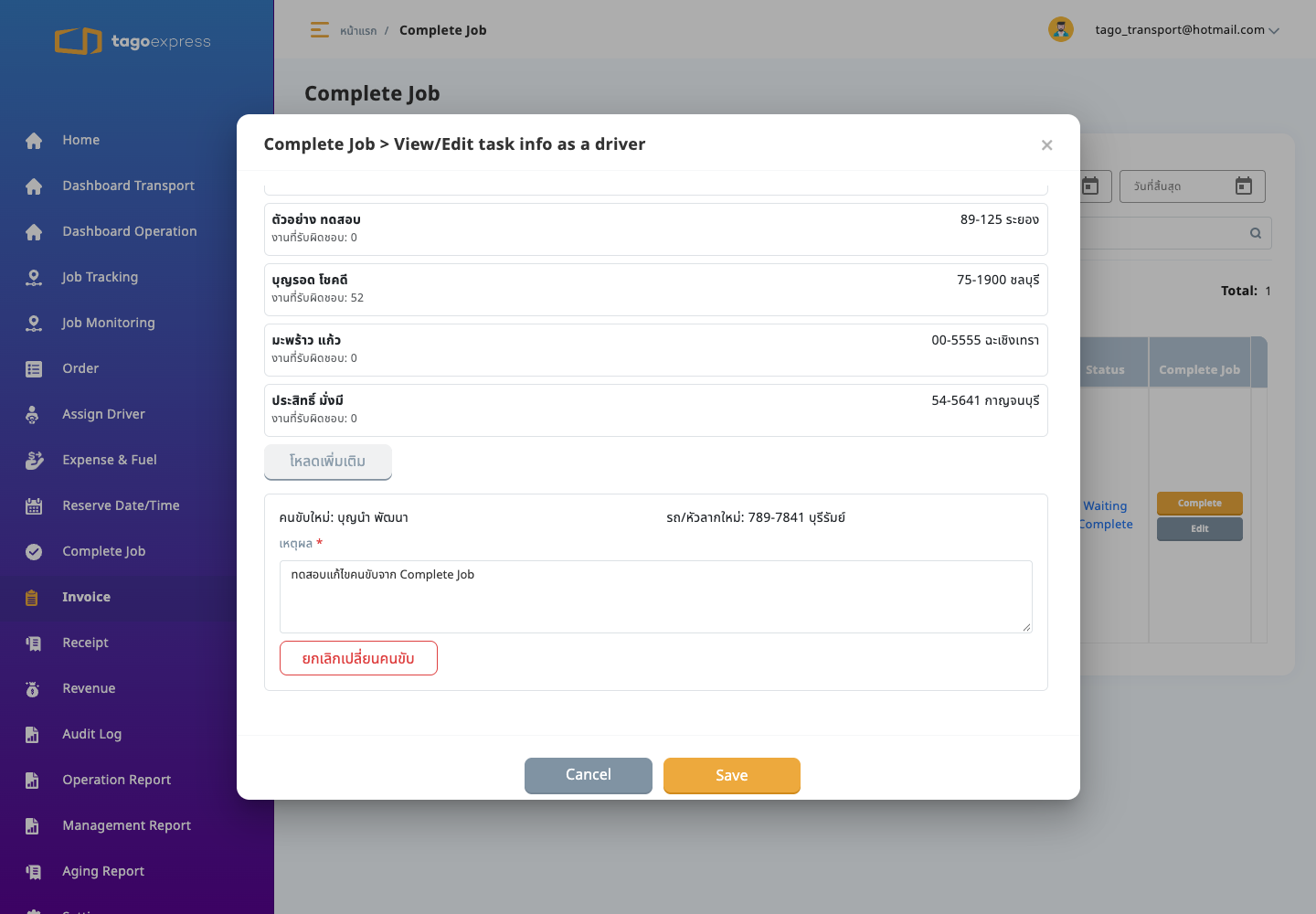
Task: Open the end date calendar picker icon
Action: click(x=1244, y=186)
